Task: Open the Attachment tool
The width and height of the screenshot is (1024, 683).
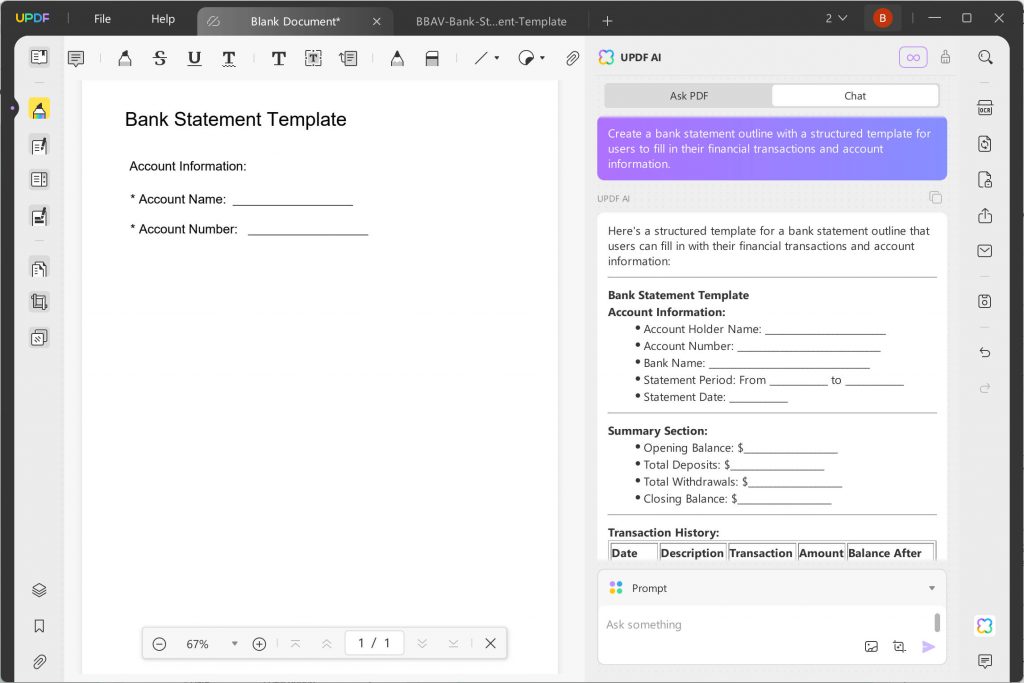Action: coord(572,58)
